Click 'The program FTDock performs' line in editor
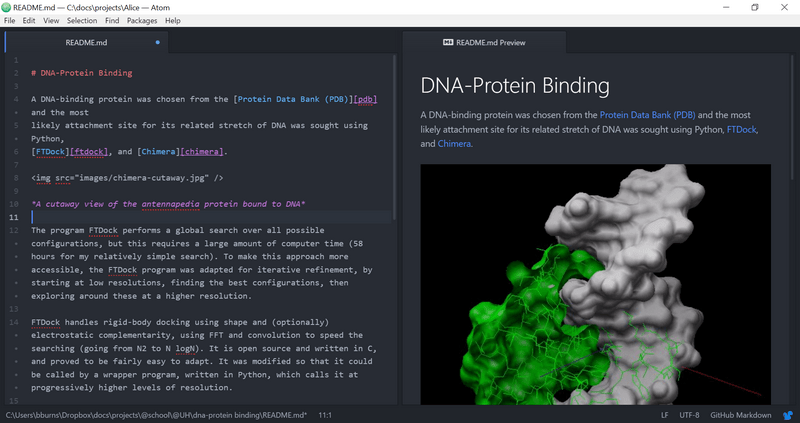Image resolution: width=800 pixels, height=423 pixels. tap(178, 230)
